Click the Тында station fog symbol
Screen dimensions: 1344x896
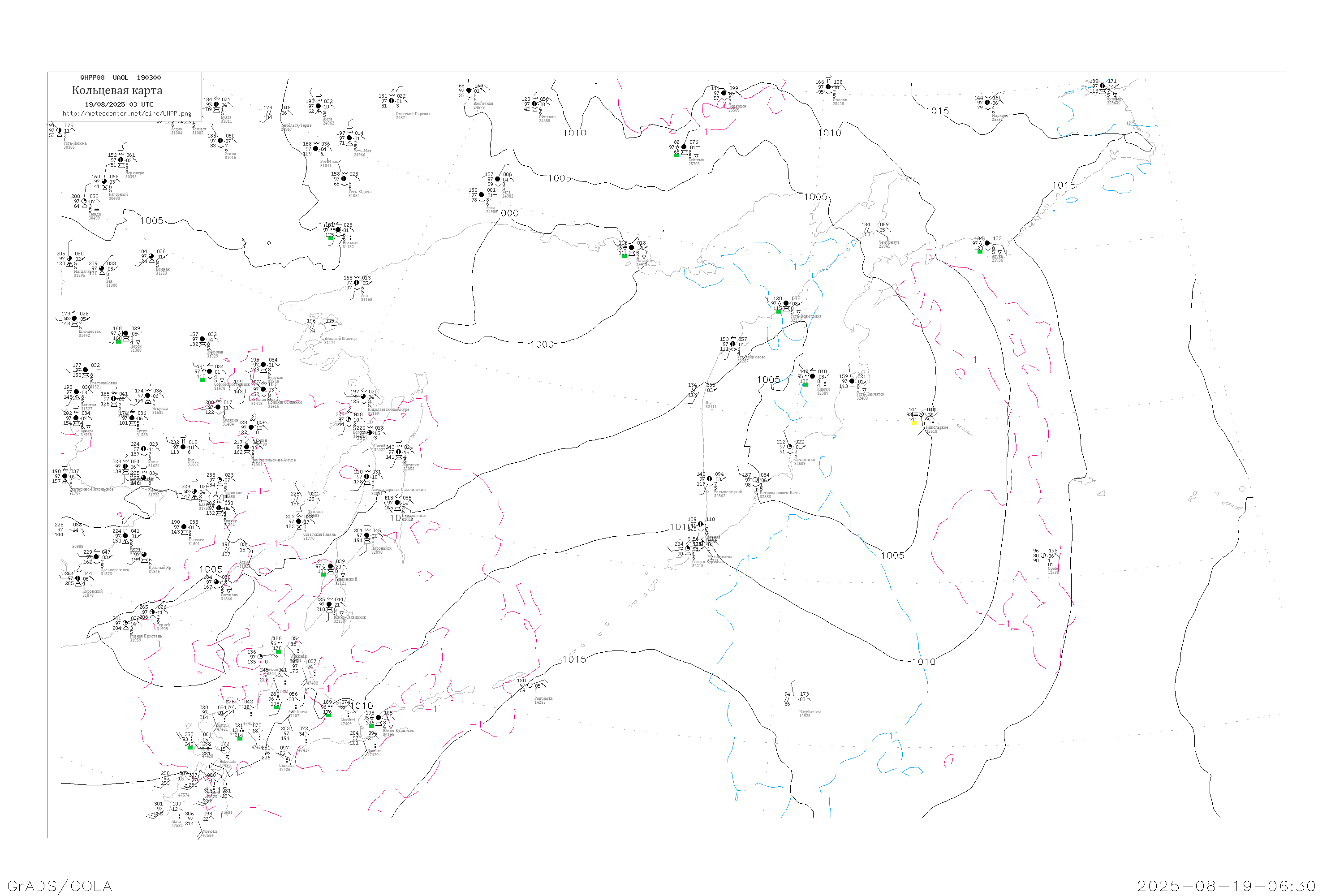(97, 209)
